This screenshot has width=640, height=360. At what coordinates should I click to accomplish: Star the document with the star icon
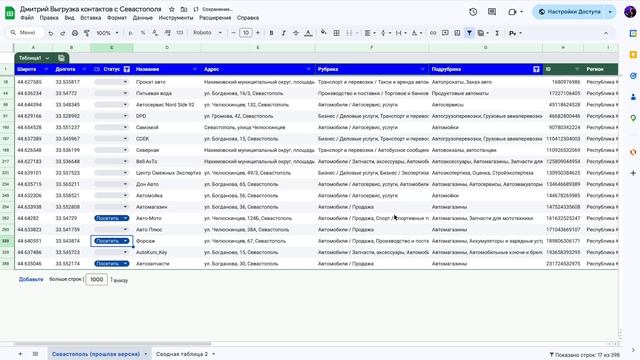(x=172, y=9)
